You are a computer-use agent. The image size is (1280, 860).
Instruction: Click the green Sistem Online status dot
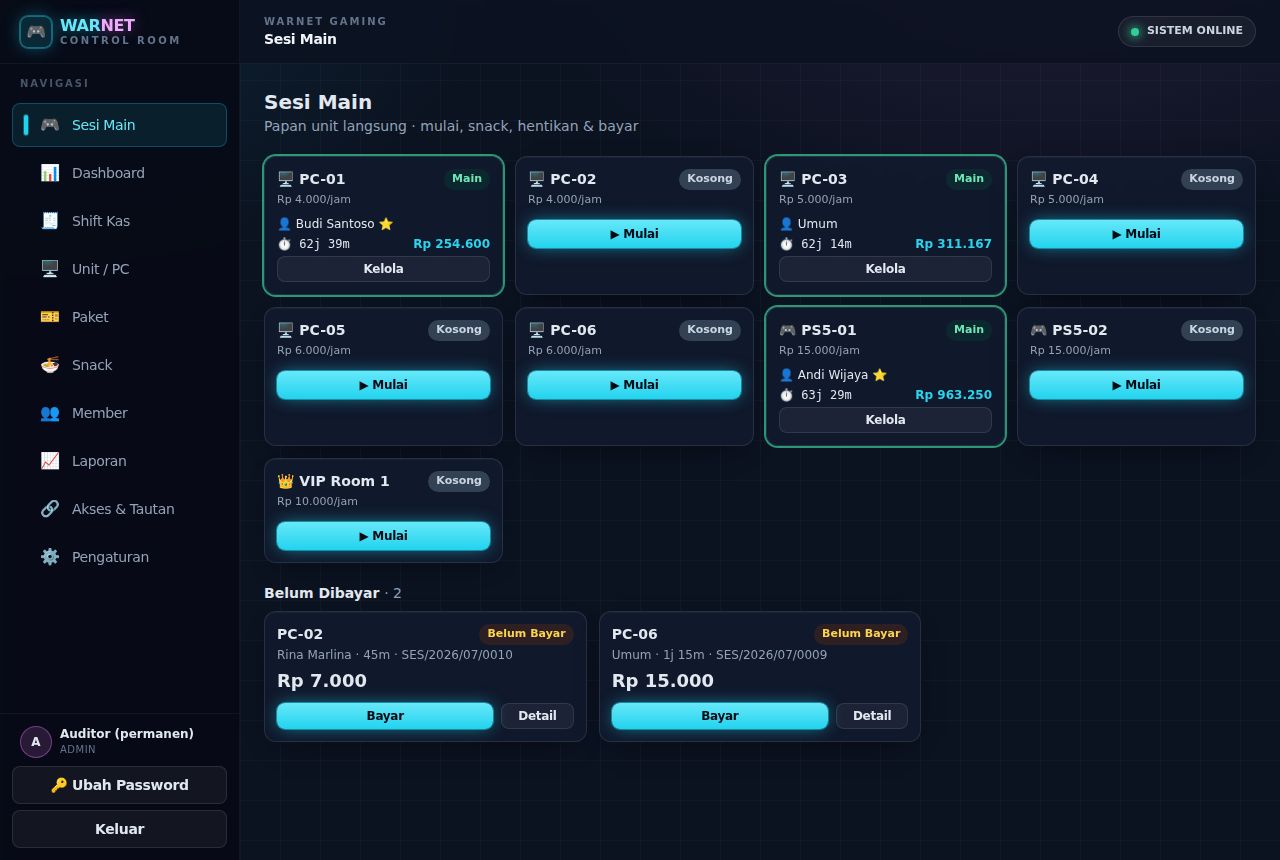point(1135,31)
